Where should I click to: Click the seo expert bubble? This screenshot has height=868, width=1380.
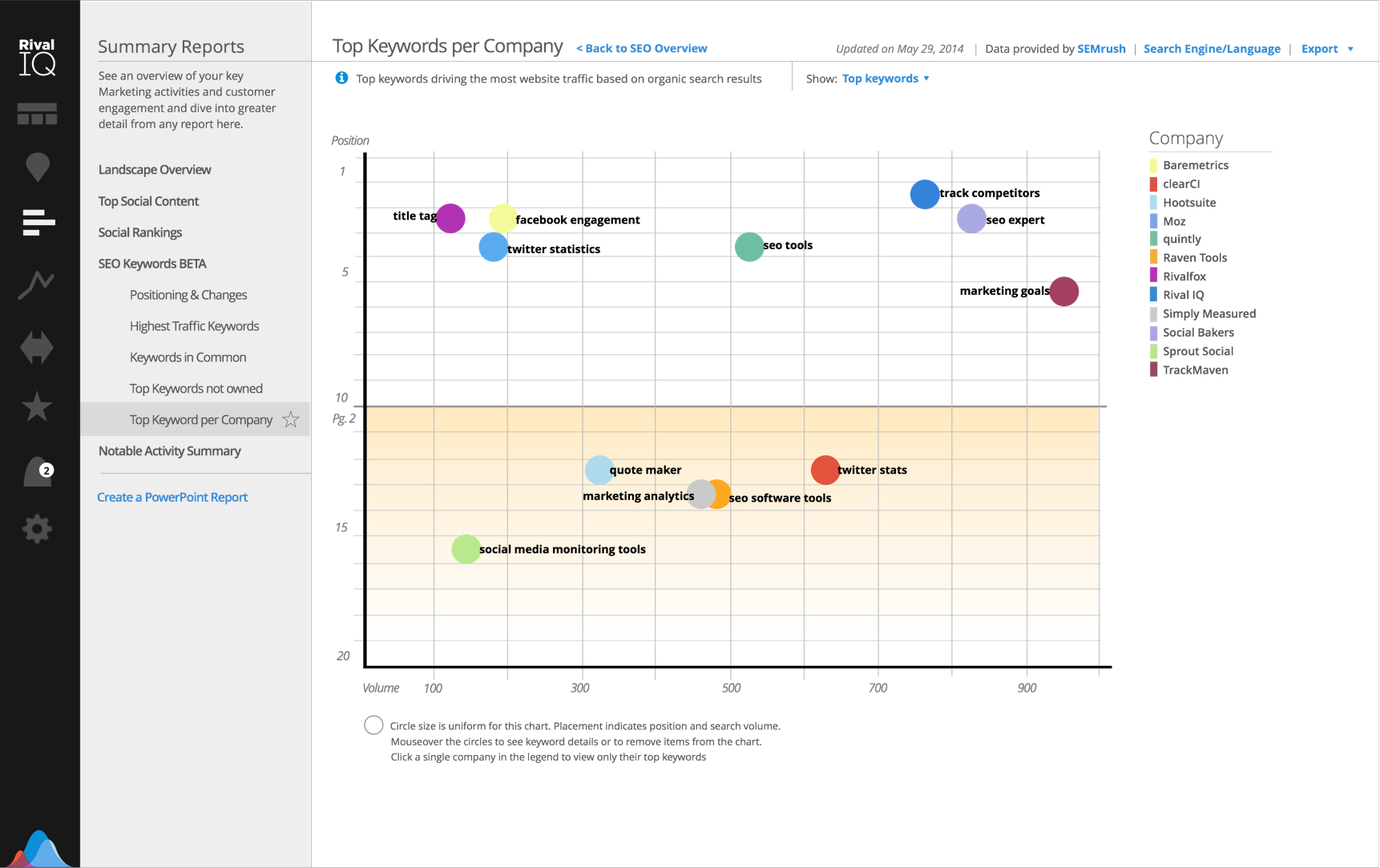971,219
